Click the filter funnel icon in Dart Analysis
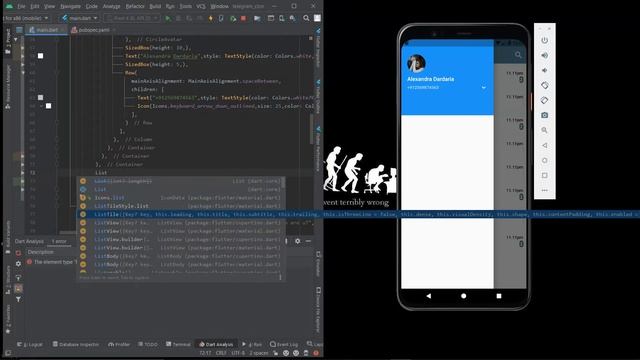 18,299
